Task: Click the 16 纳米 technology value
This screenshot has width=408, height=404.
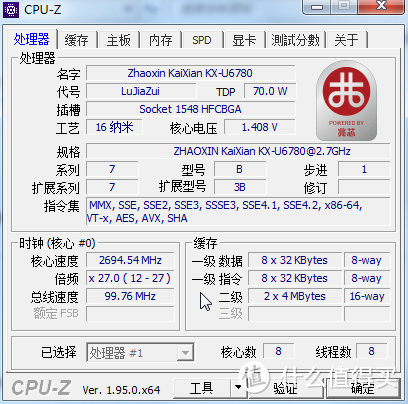Action: pyautogui.click(x=114, y=127)
